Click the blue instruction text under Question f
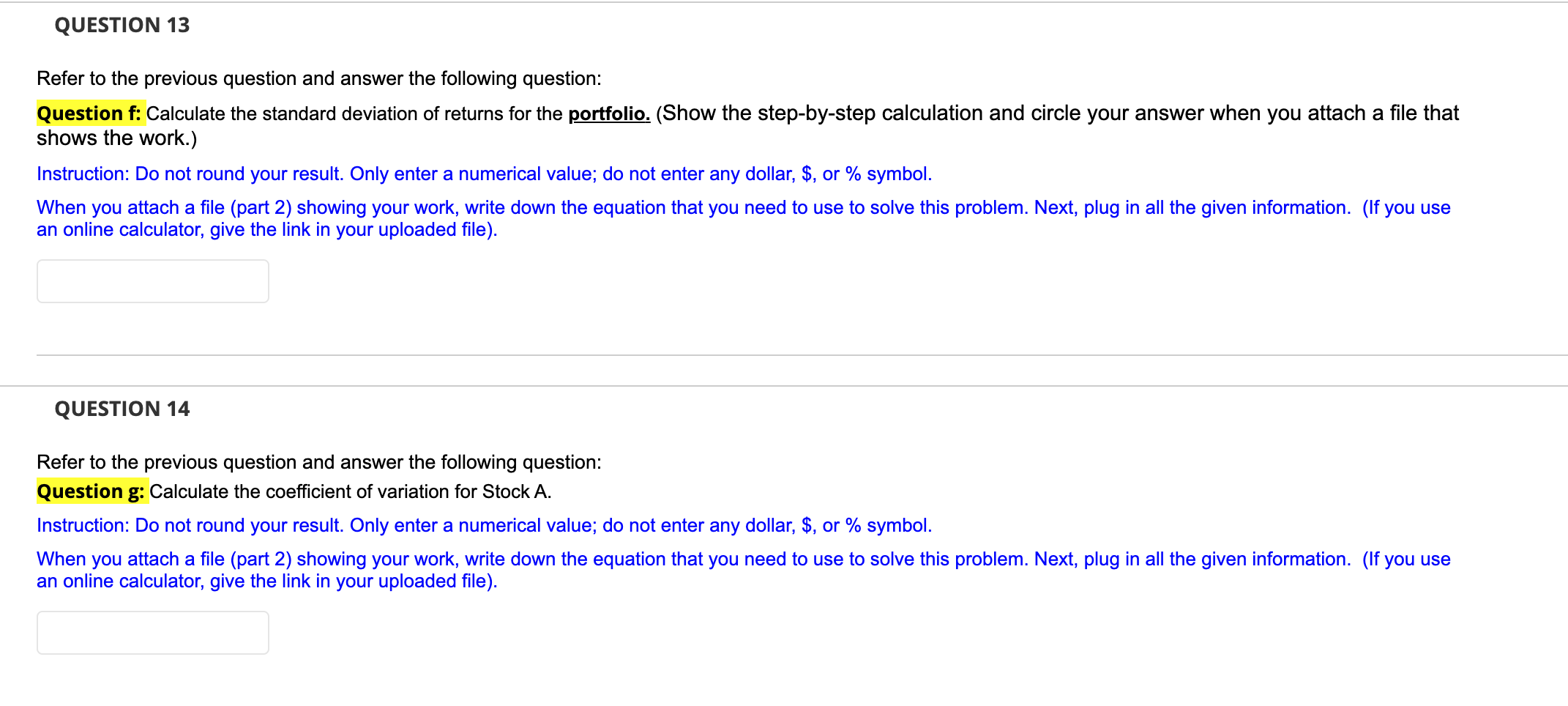 point(483,174)
